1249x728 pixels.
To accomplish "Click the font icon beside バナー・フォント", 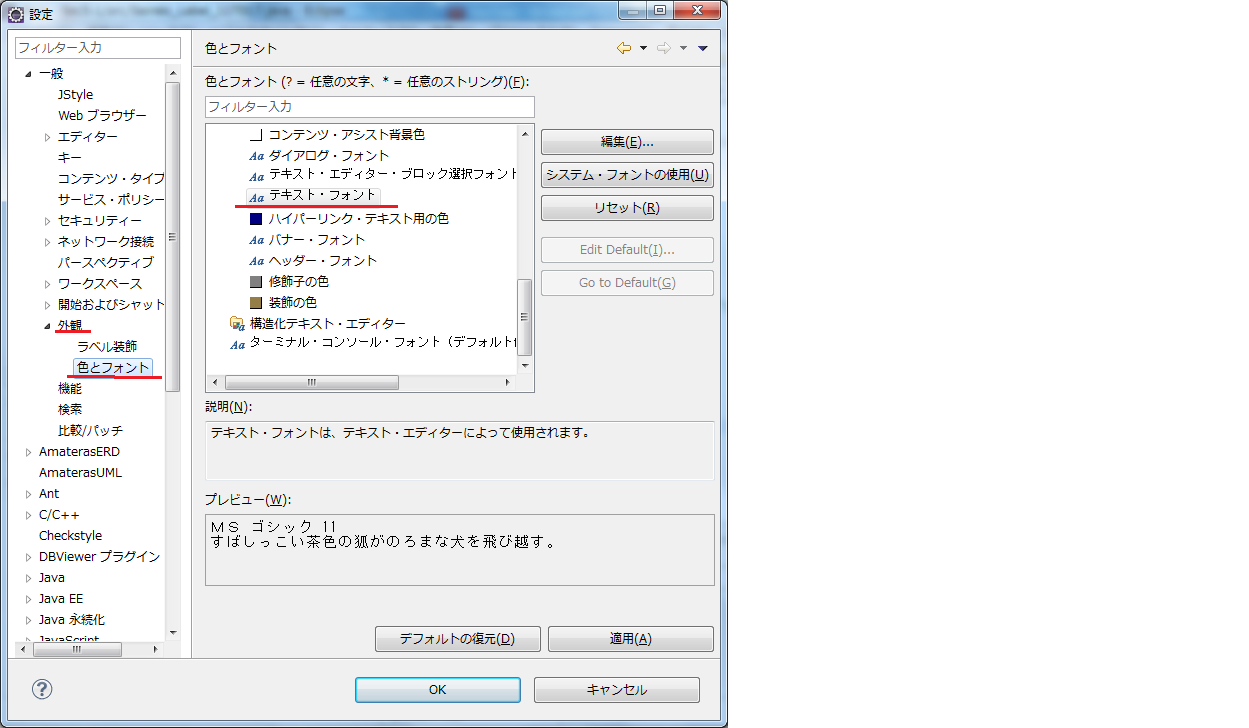I will click(256, 240).
